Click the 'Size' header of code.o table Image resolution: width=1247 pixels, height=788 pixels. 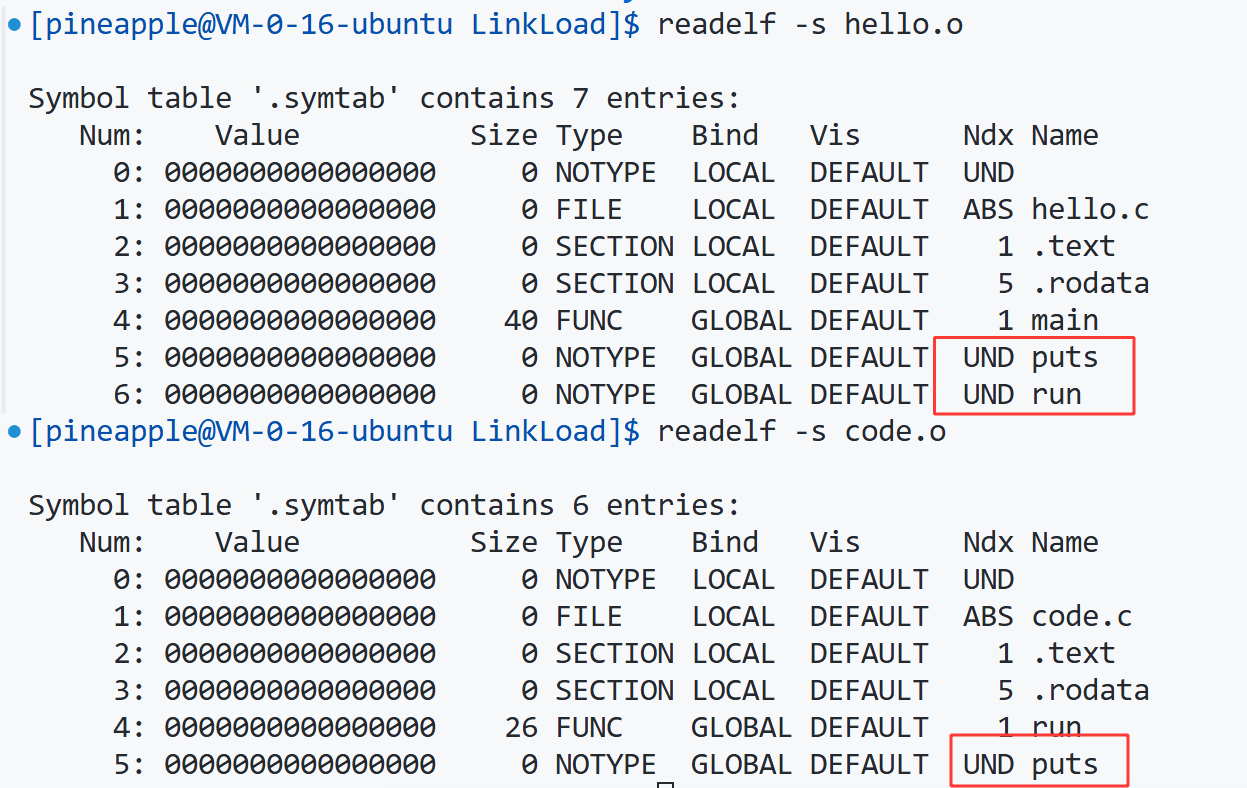coord(504,543)
